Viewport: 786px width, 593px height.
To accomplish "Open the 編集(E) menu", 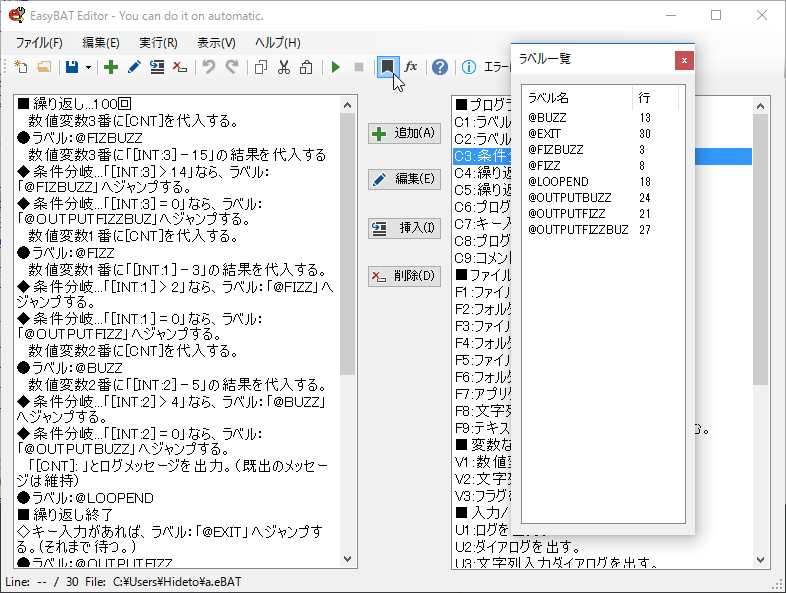I will point(101,43).
